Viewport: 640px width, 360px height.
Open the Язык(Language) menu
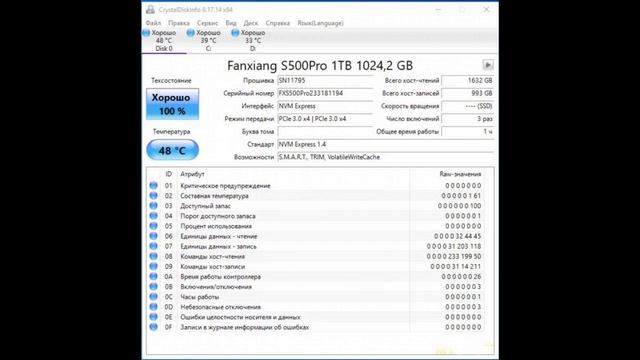(x=320, y=23)
